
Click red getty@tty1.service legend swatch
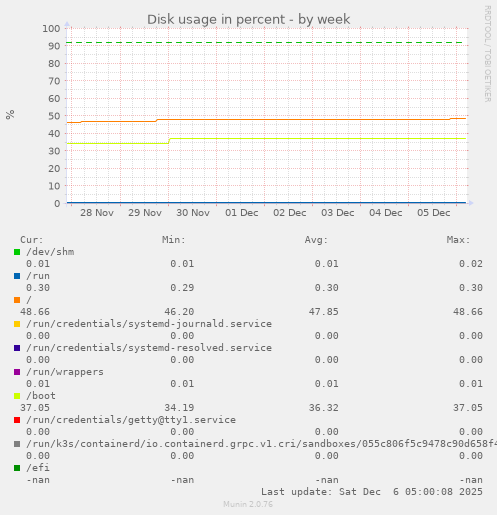(17, 420)
